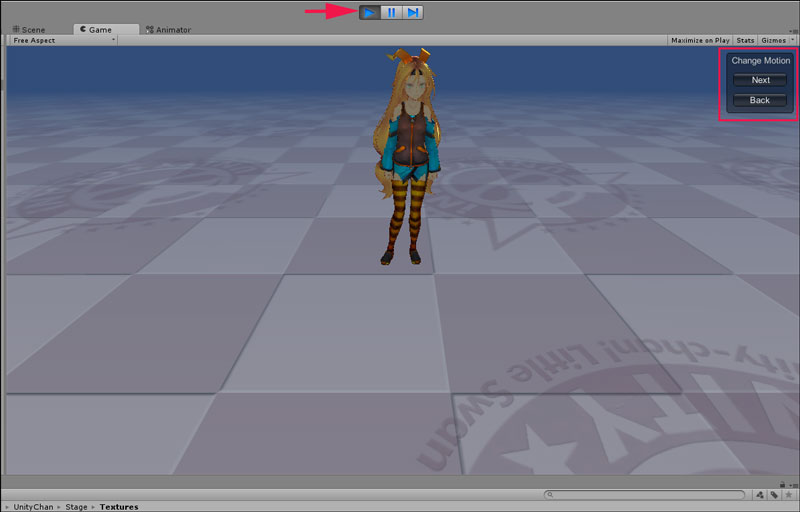Screen dimensions: 800x512
Task: Open the Free Aspect dropdown
Action: pyautogui.click(x=63, y=40)
